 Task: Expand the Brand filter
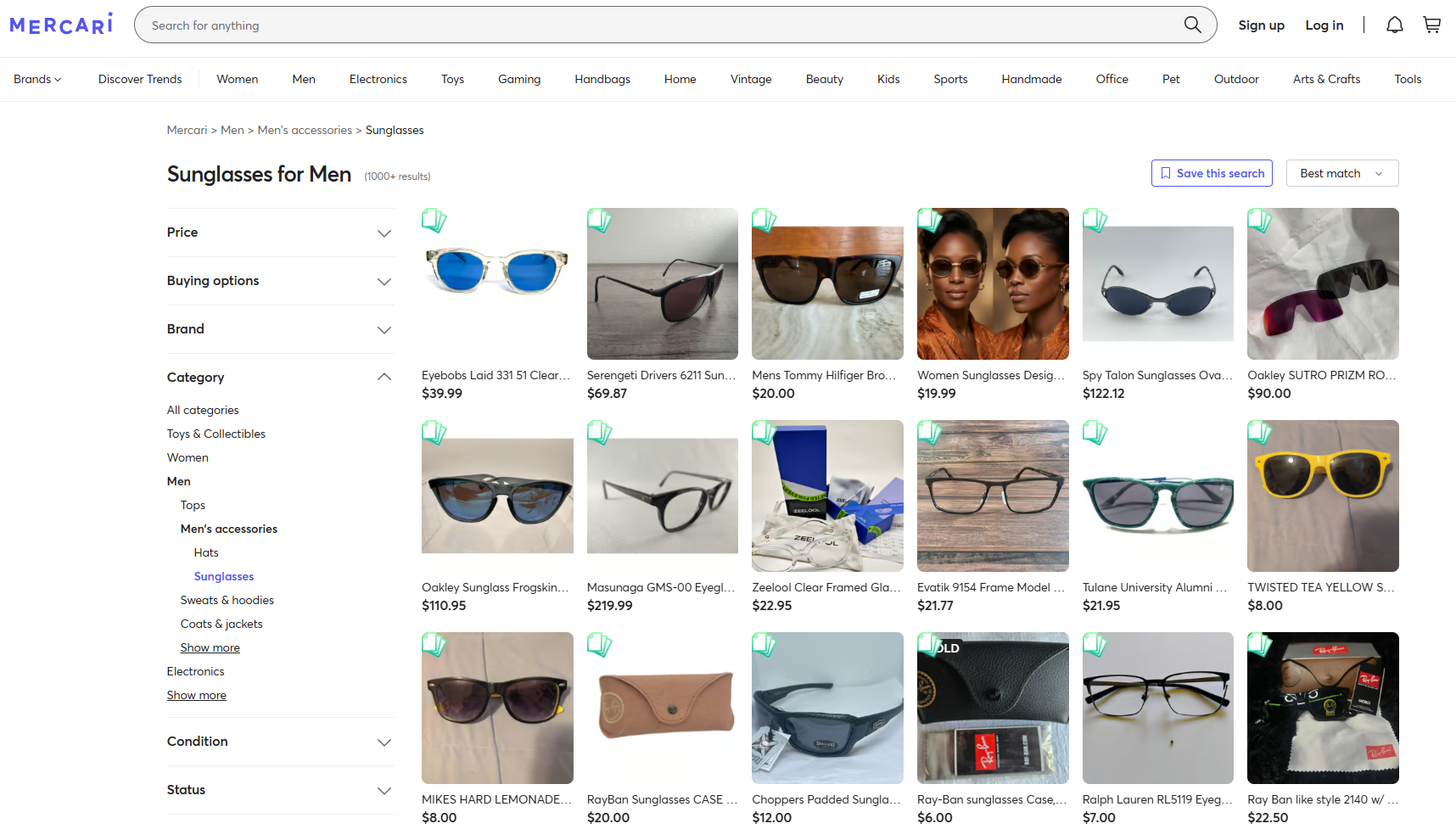click(x=280, y=329)
